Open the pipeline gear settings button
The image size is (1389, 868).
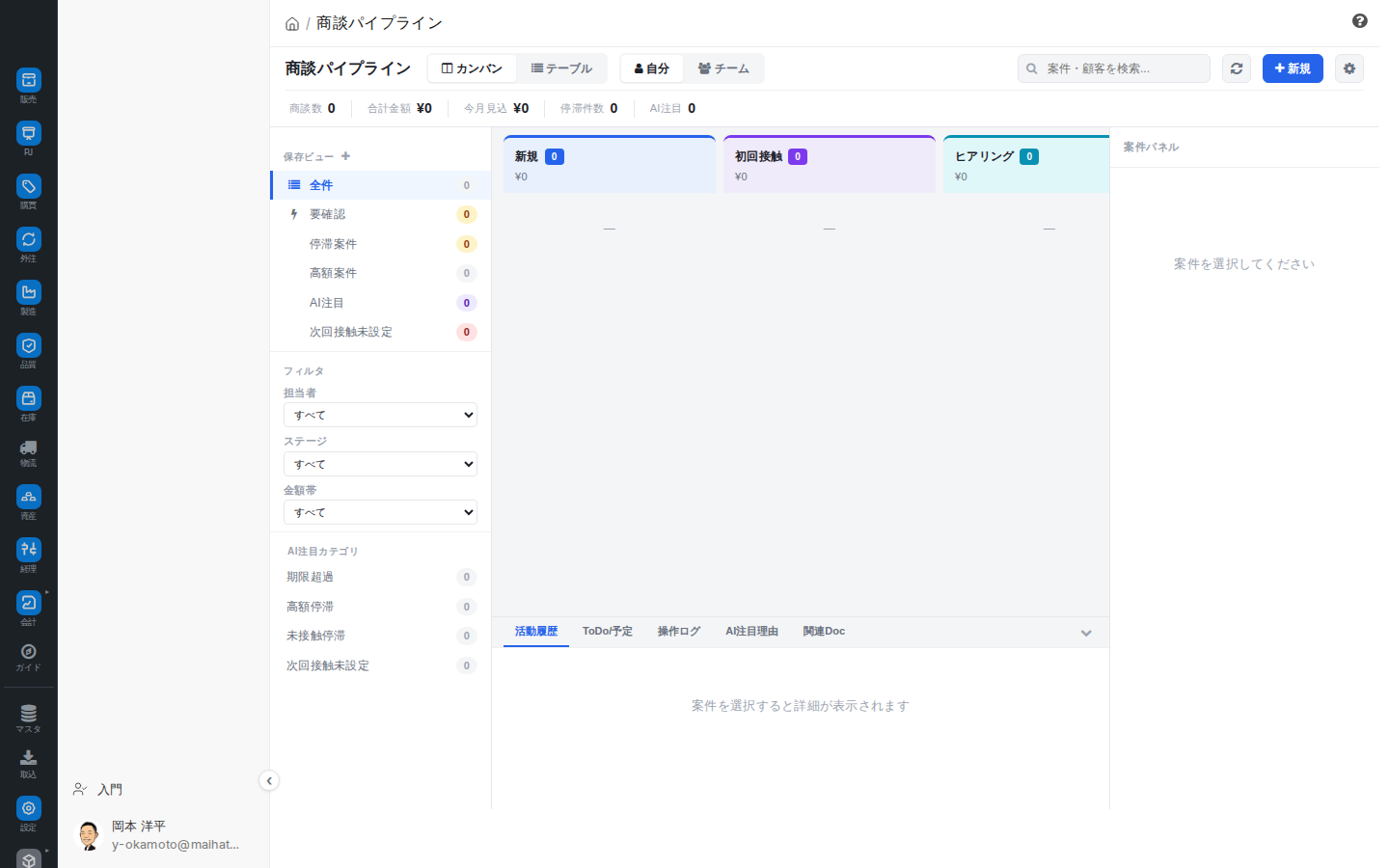click(x=1349, y=68)
